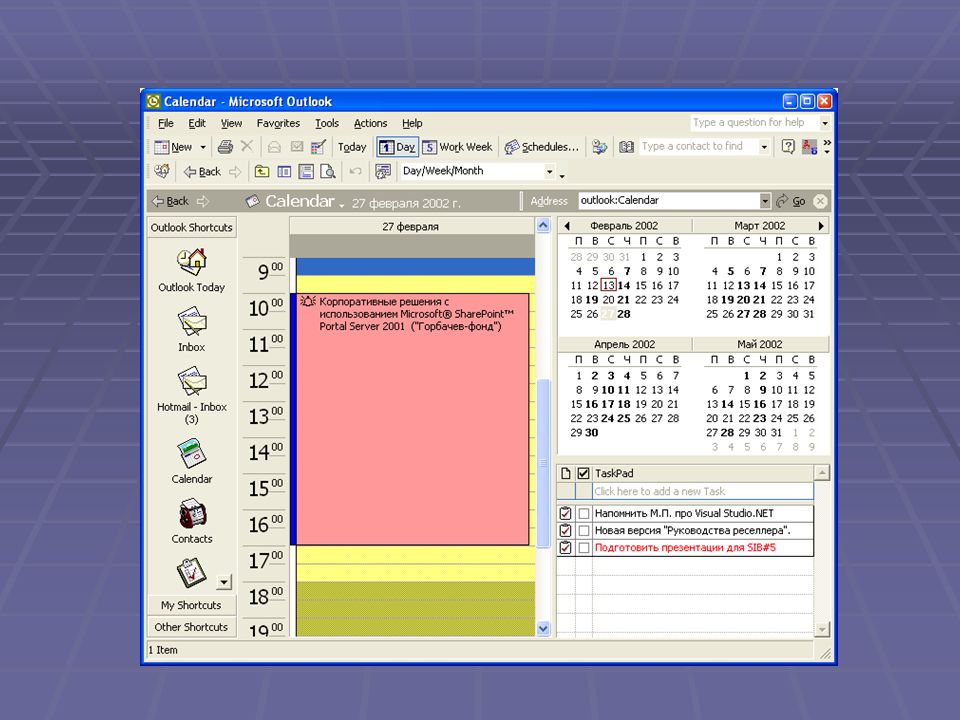Click the Calendar Coloring toolbar icon
The height and width of the screenshot is (720, 960).
[318, 147]
